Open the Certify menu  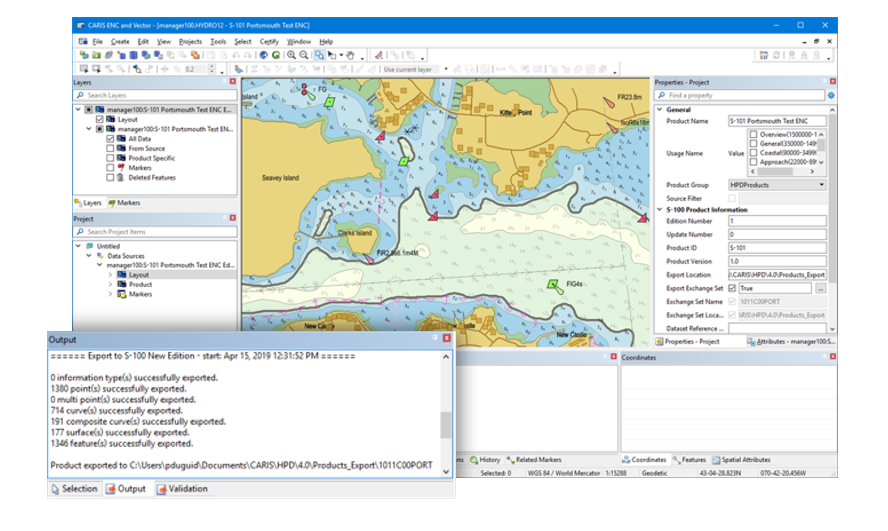pyautogui.click(x=269, y=41)
